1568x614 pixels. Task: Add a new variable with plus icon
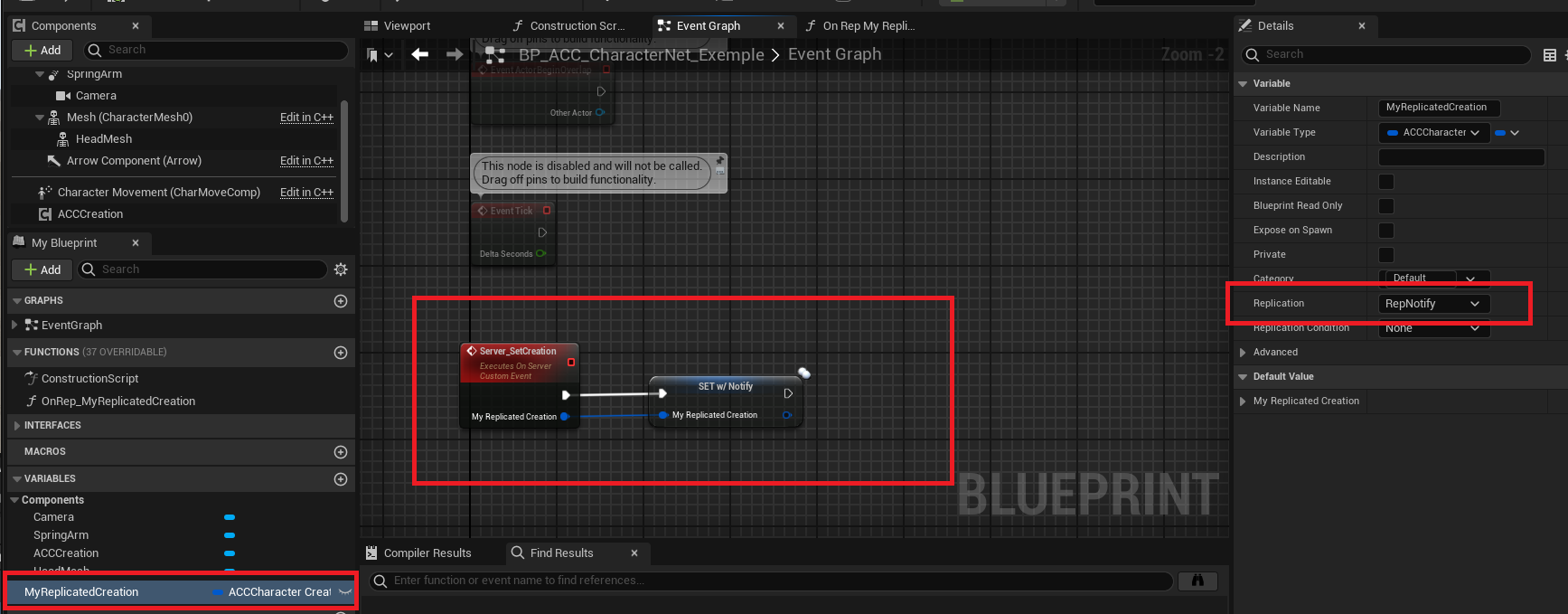[341, 479]
